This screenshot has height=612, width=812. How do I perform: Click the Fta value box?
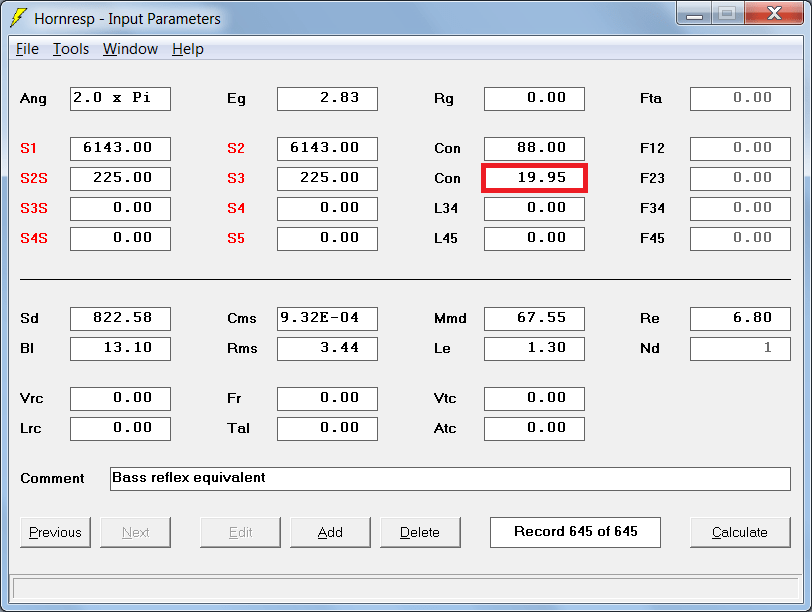[x=741, y=99]
